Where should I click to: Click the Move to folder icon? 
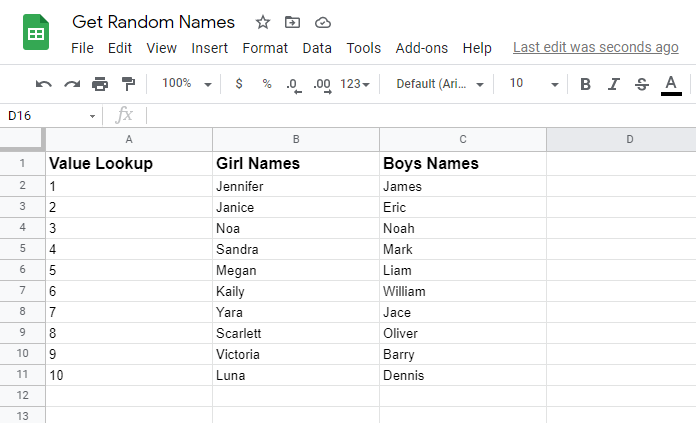point(292,22)
